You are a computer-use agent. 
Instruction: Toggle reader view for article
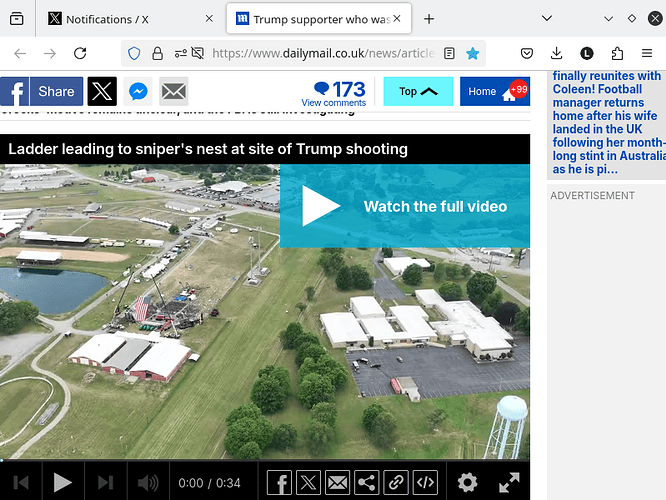[449, 53]
